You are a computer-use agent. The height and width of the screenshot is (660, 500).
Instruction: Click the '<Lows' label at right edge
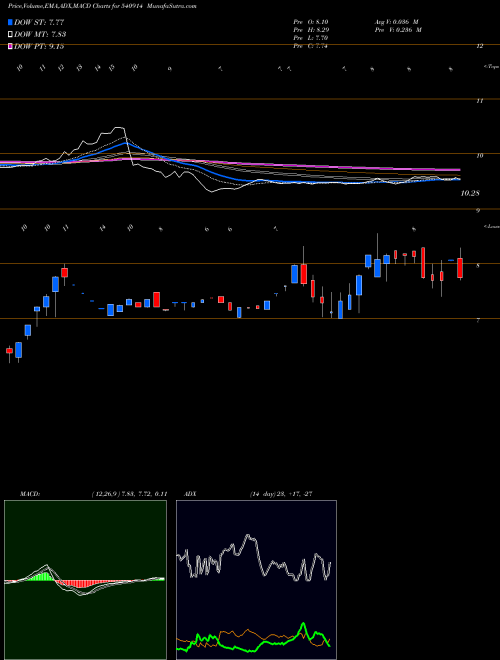coord(492,226)
